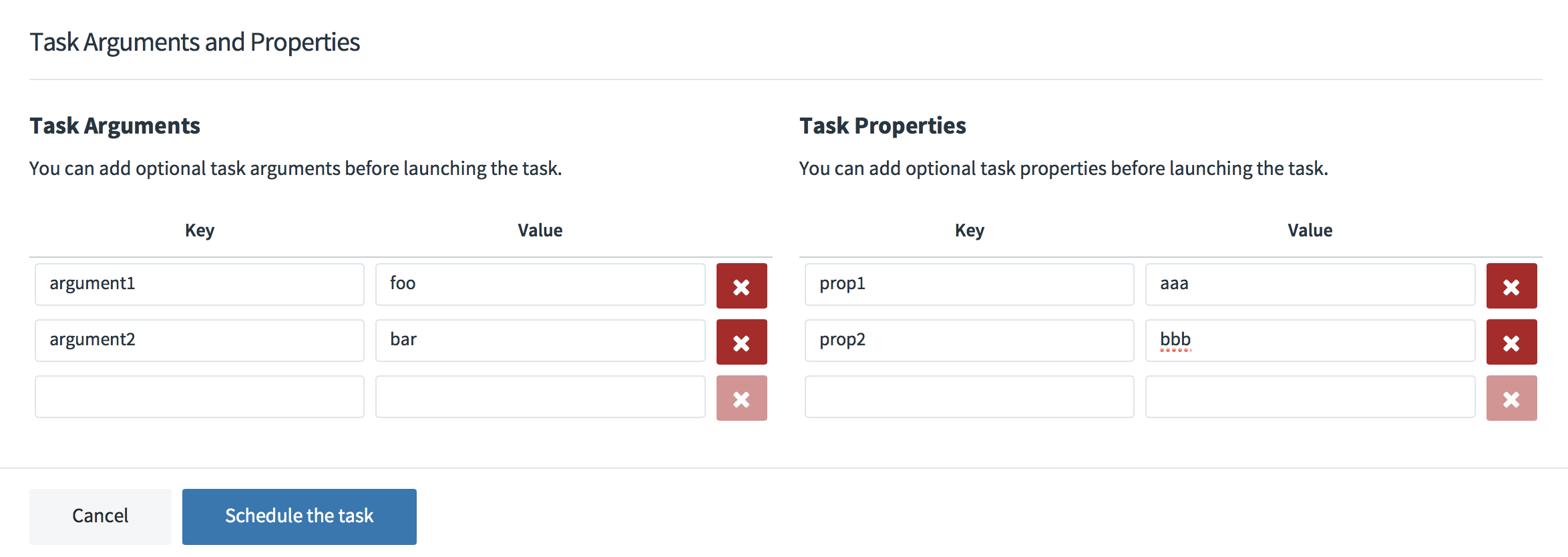The width and height of the screenshot is (1568, 557).
Task: Click the empty property key field
Action: pyautogui.click(x=970, y=397)
